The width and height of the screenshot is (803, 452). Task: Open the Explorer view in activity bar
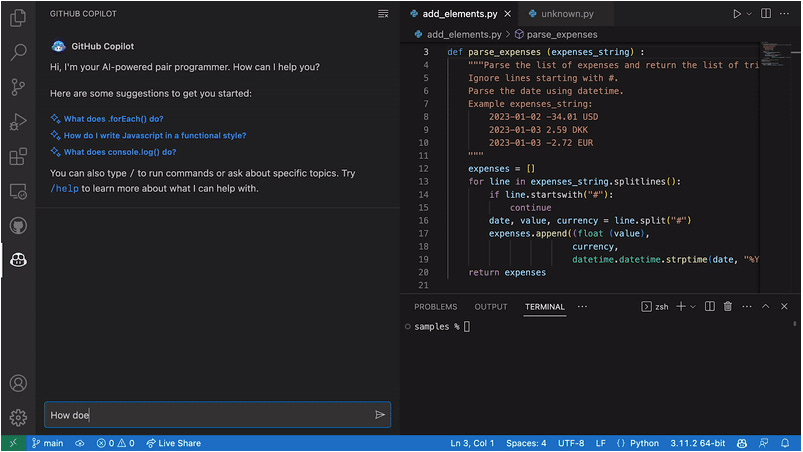[18, 18]
